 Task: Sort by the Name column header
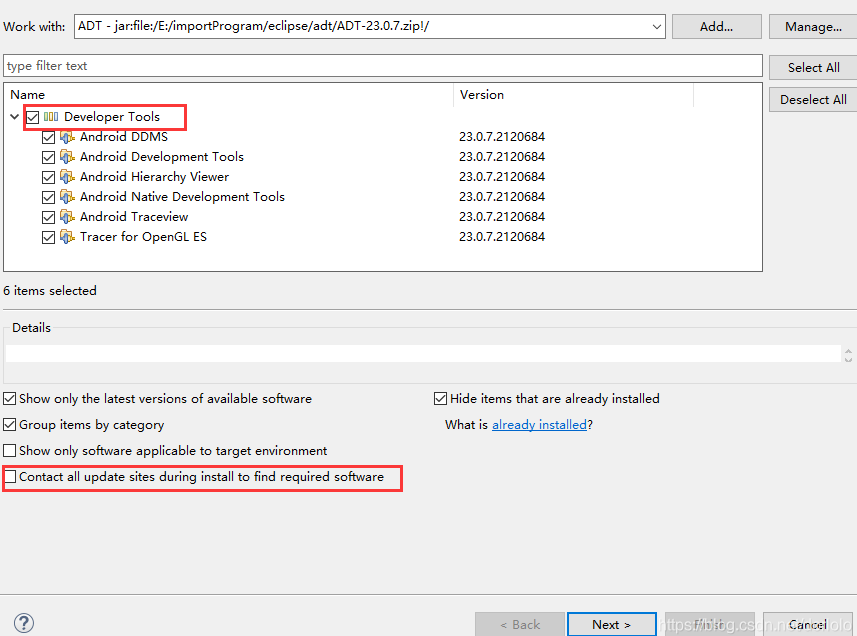228,95
